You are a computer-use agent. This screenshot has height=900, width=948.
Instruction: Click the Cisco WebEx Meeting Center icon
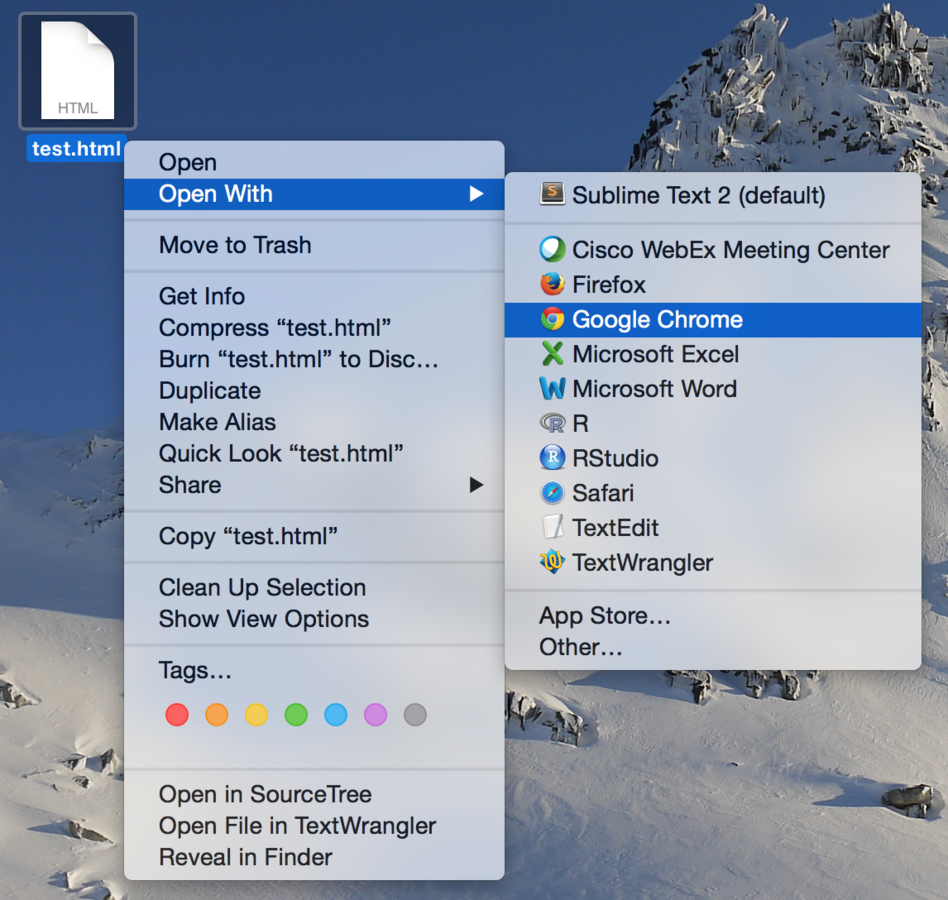[x=552, y=249]
